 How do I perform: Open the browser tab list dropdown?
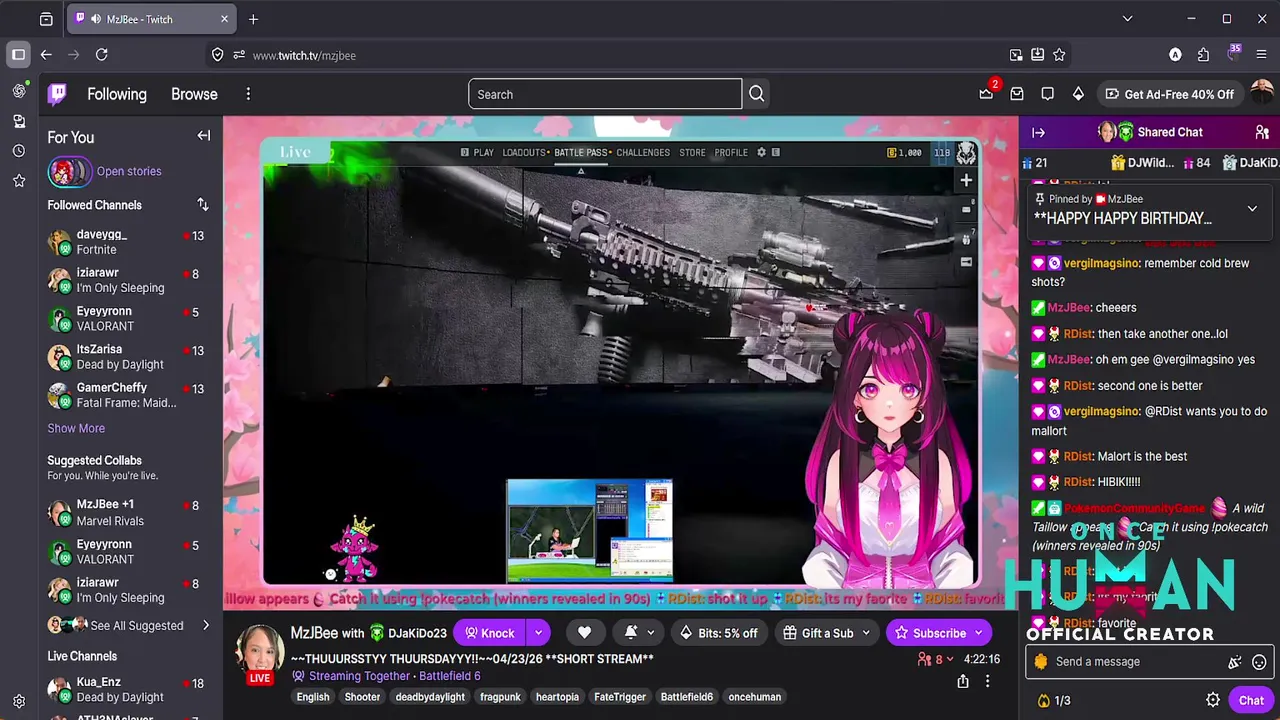coord(1127,19)
